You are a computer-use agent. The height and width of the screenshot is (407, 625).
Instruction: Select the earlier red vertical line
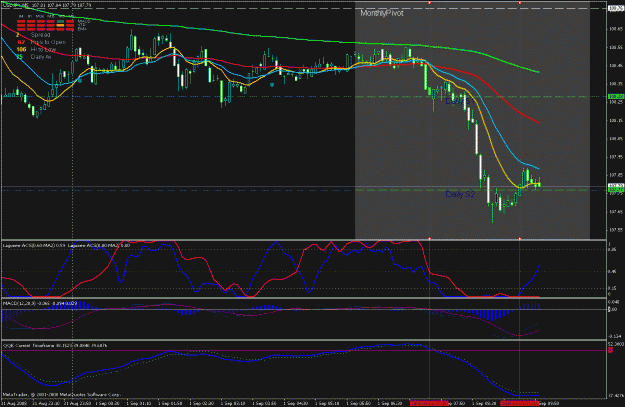(429, 120)
